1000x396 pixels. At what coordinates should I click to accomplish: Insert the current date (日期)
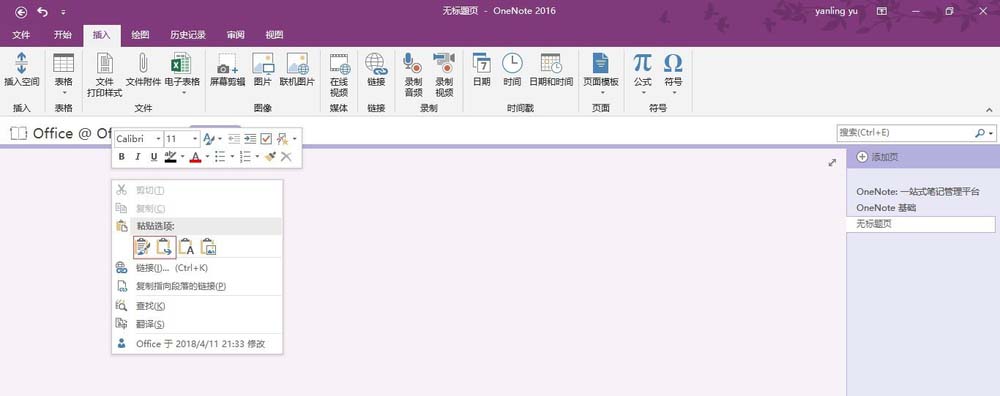tap(482, 70)
